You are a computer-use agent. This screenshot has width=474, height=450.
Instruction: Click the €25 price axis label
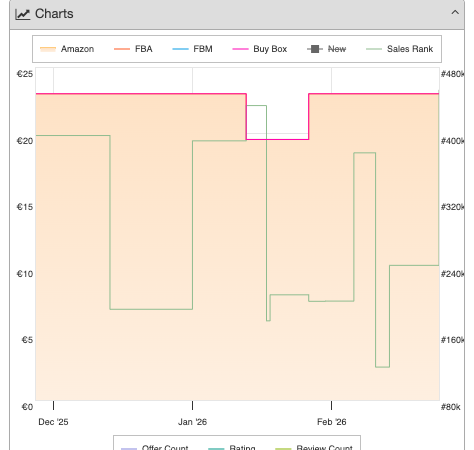(x=25, y=74)
